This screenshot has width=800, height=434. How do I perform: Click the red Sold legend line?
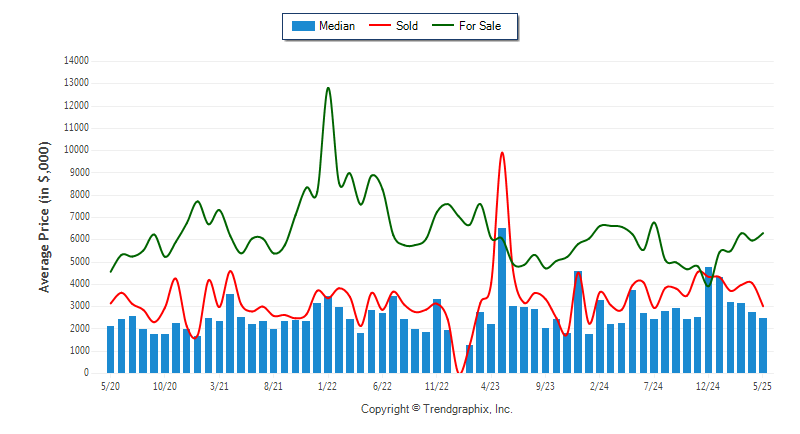[380, 25]
